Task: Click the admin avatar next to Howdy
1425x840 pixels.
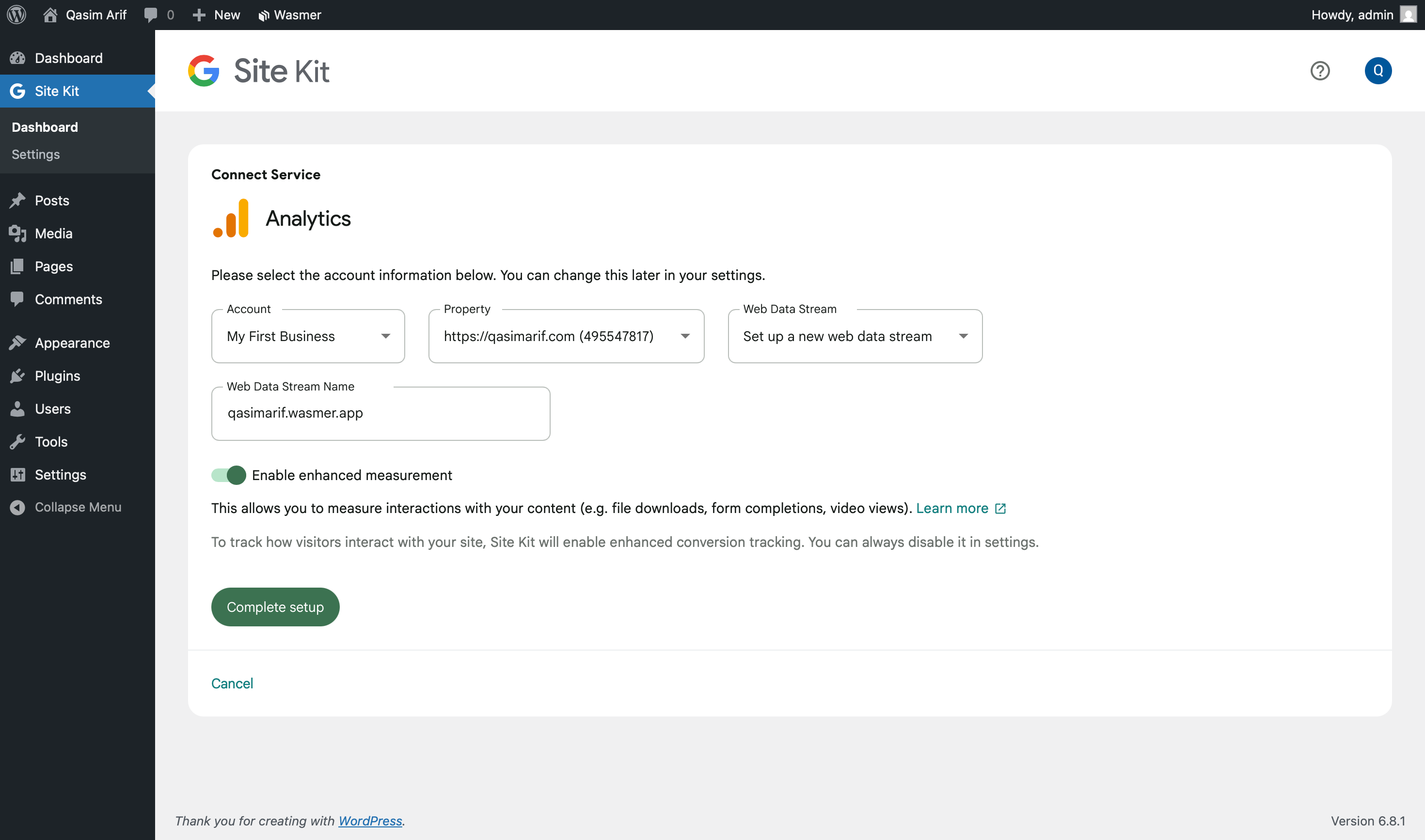Action: click(x=1408, y=15)
